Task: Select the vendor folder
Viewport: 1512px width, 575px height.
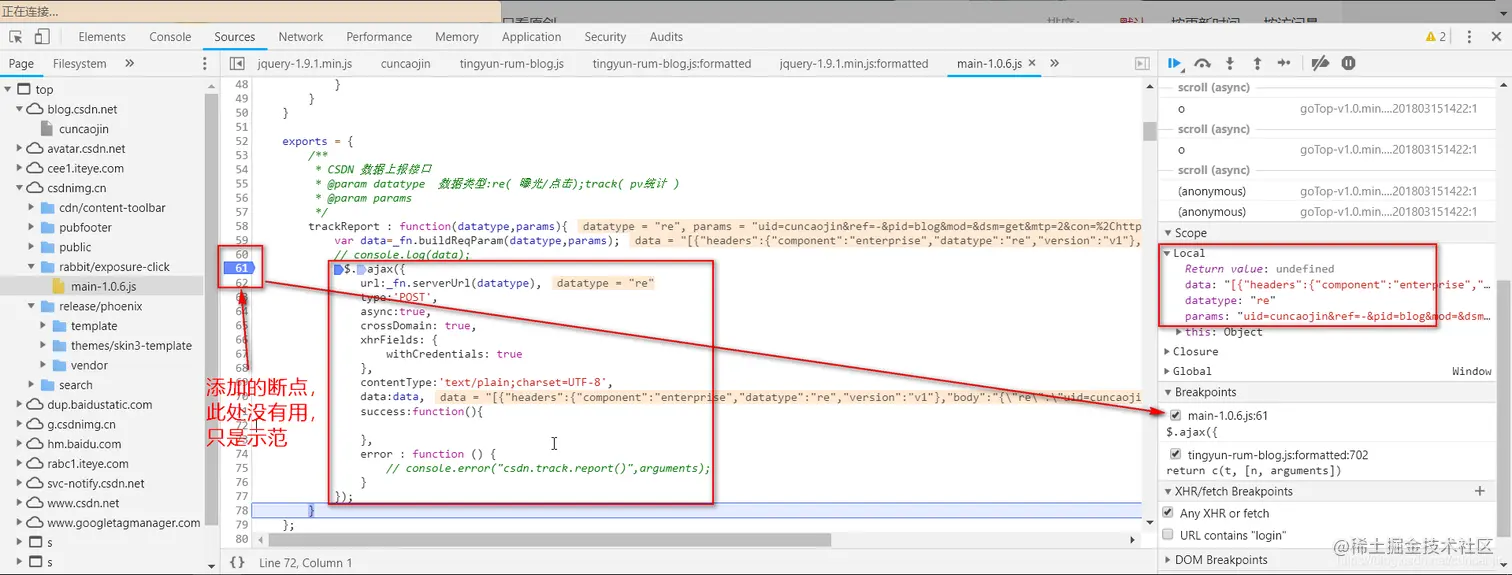Action: pos(89,366)
